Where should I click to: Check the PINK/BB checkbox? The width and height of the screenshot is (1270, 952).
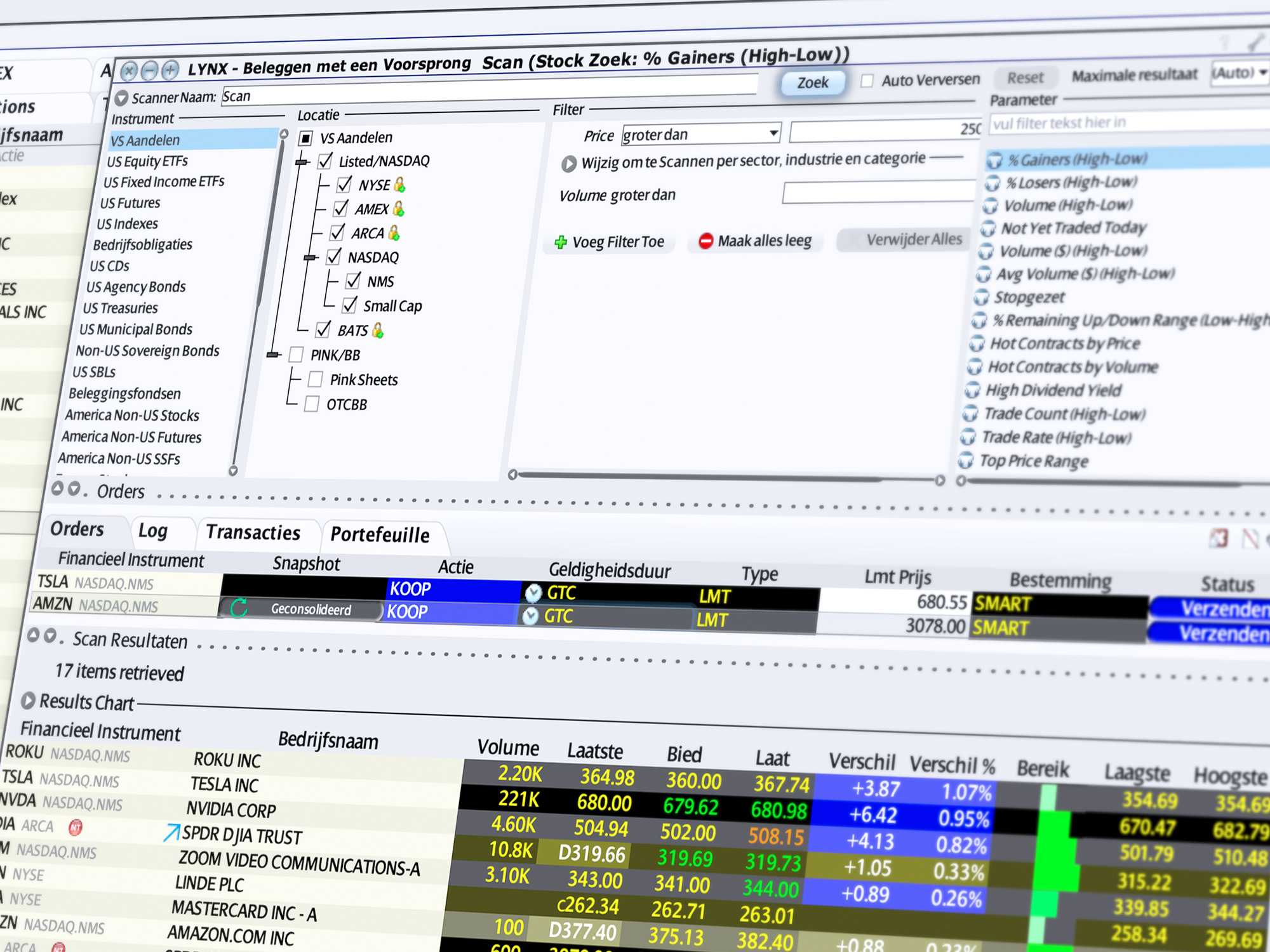(296, 354)
